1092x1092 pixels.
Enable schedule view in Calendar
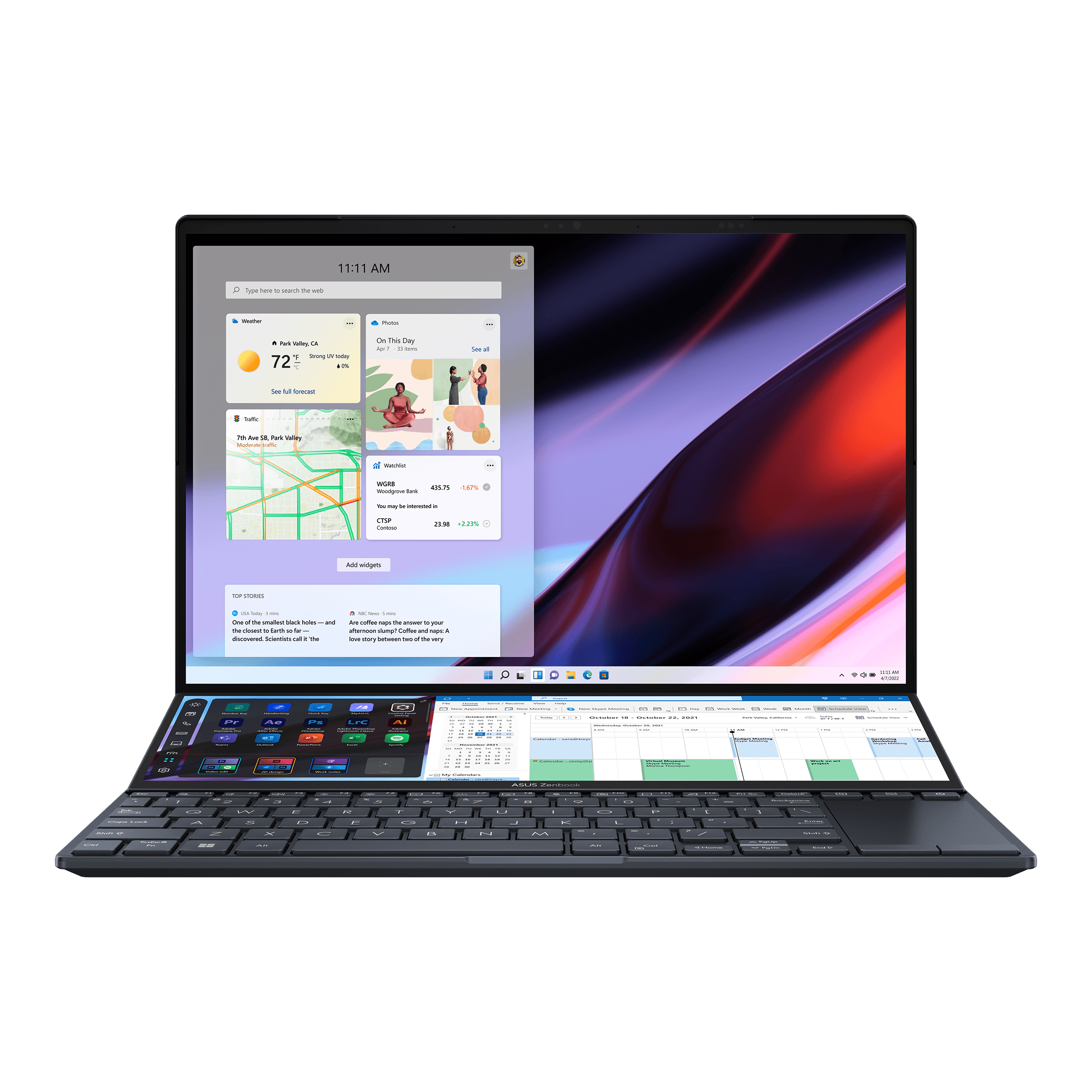coord(855,707)
